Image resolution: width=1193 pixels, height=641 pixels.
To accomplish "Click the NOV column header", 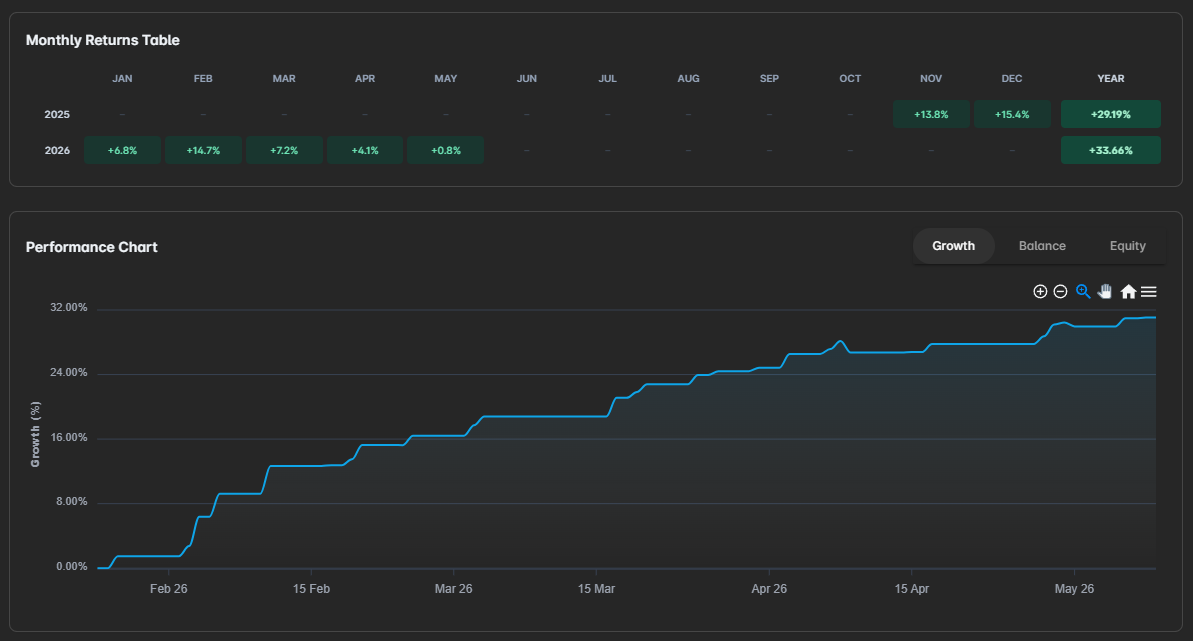I will point(931,78).
